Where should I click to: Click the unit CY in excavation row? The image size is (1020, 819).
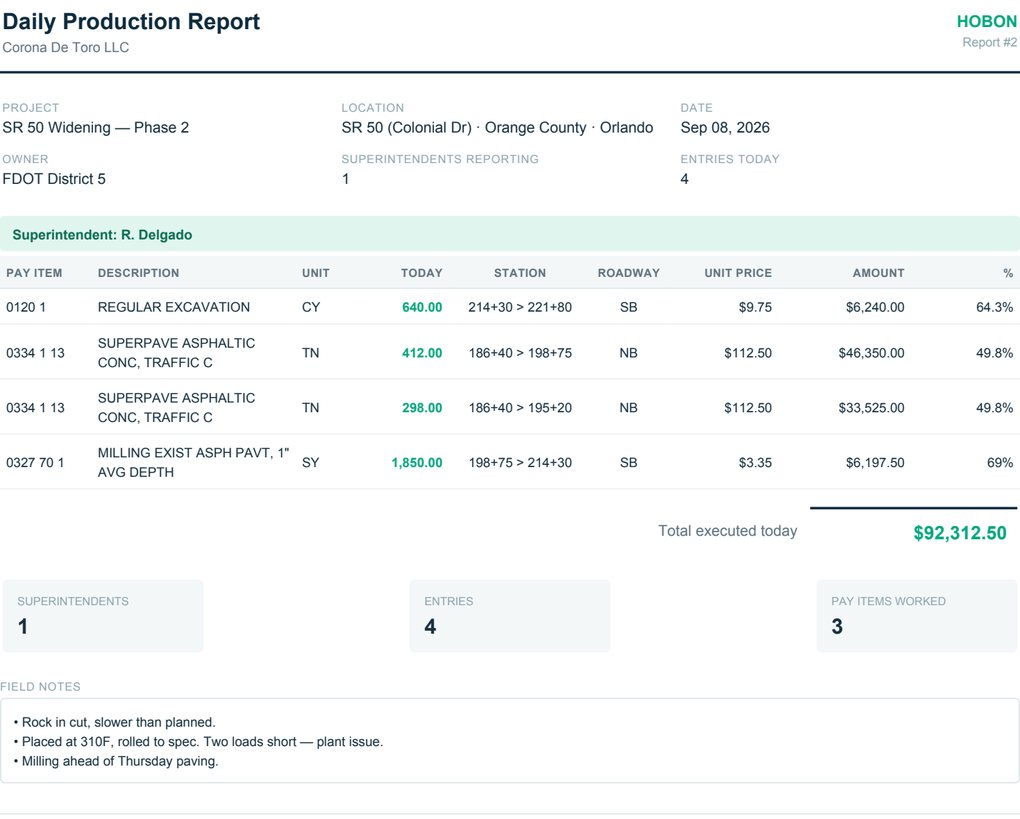click(x=311, y=307)
